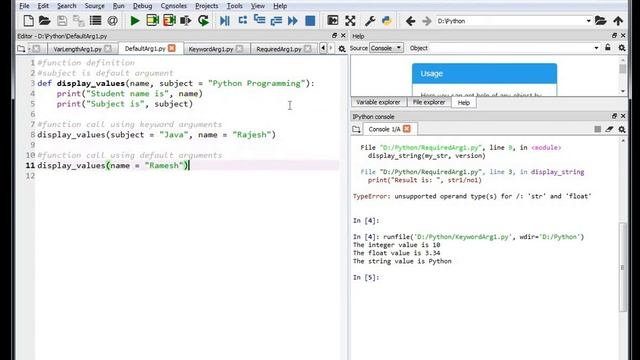640x360 pixels.
Task: Step over current line debug icon
Action: [x=242, y=20]
